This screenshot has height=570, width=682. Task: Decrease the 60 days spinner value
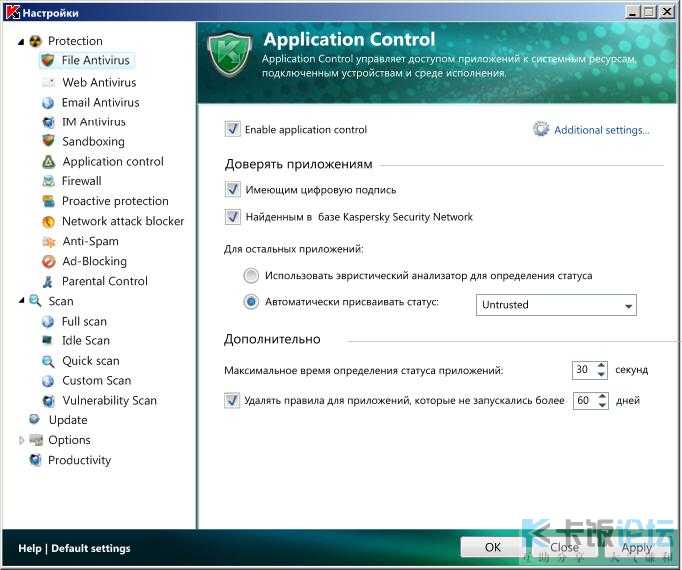[602, 405]
